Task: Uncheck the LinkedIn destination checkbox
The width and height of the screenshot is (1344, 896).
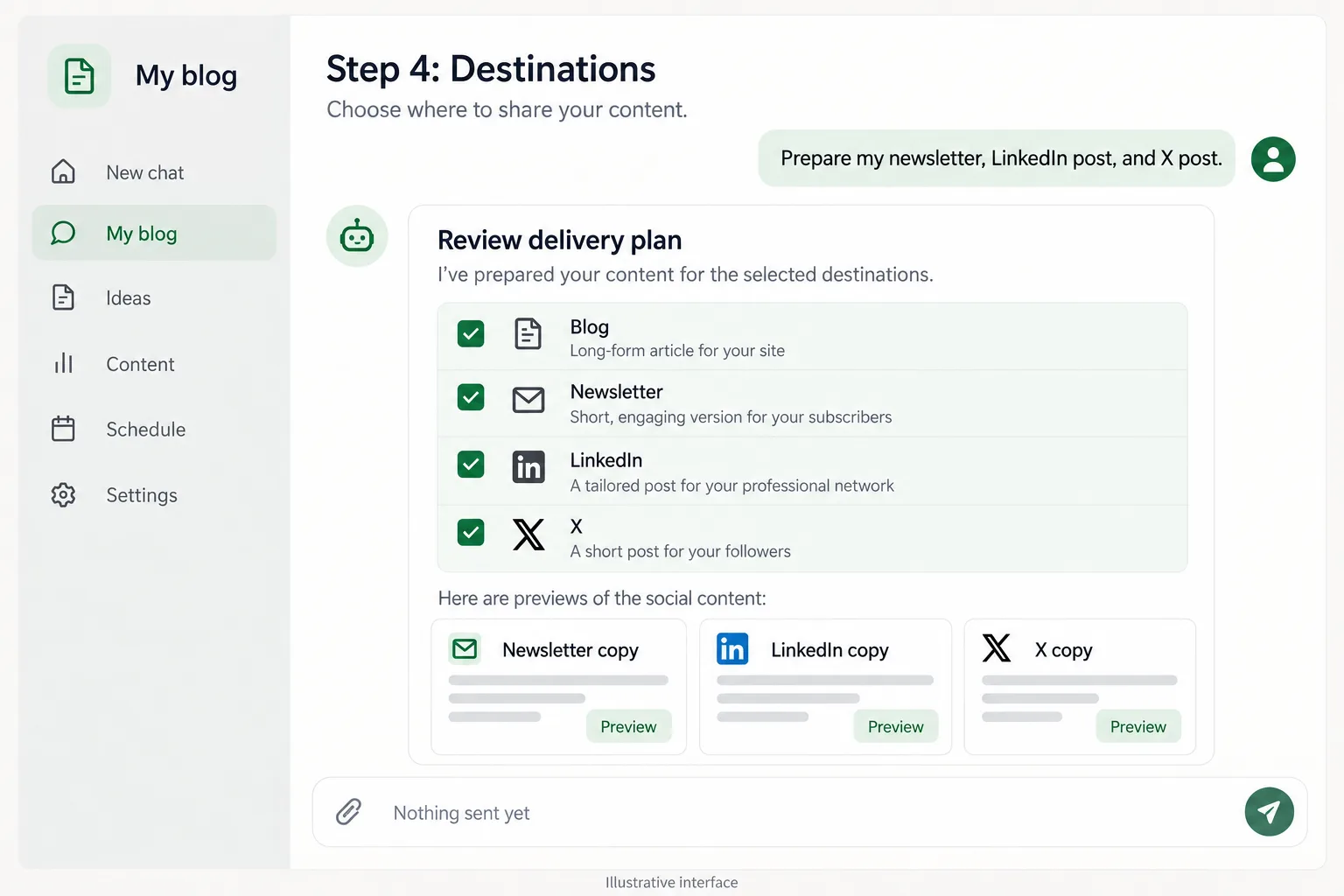Action: click(471, 464)
